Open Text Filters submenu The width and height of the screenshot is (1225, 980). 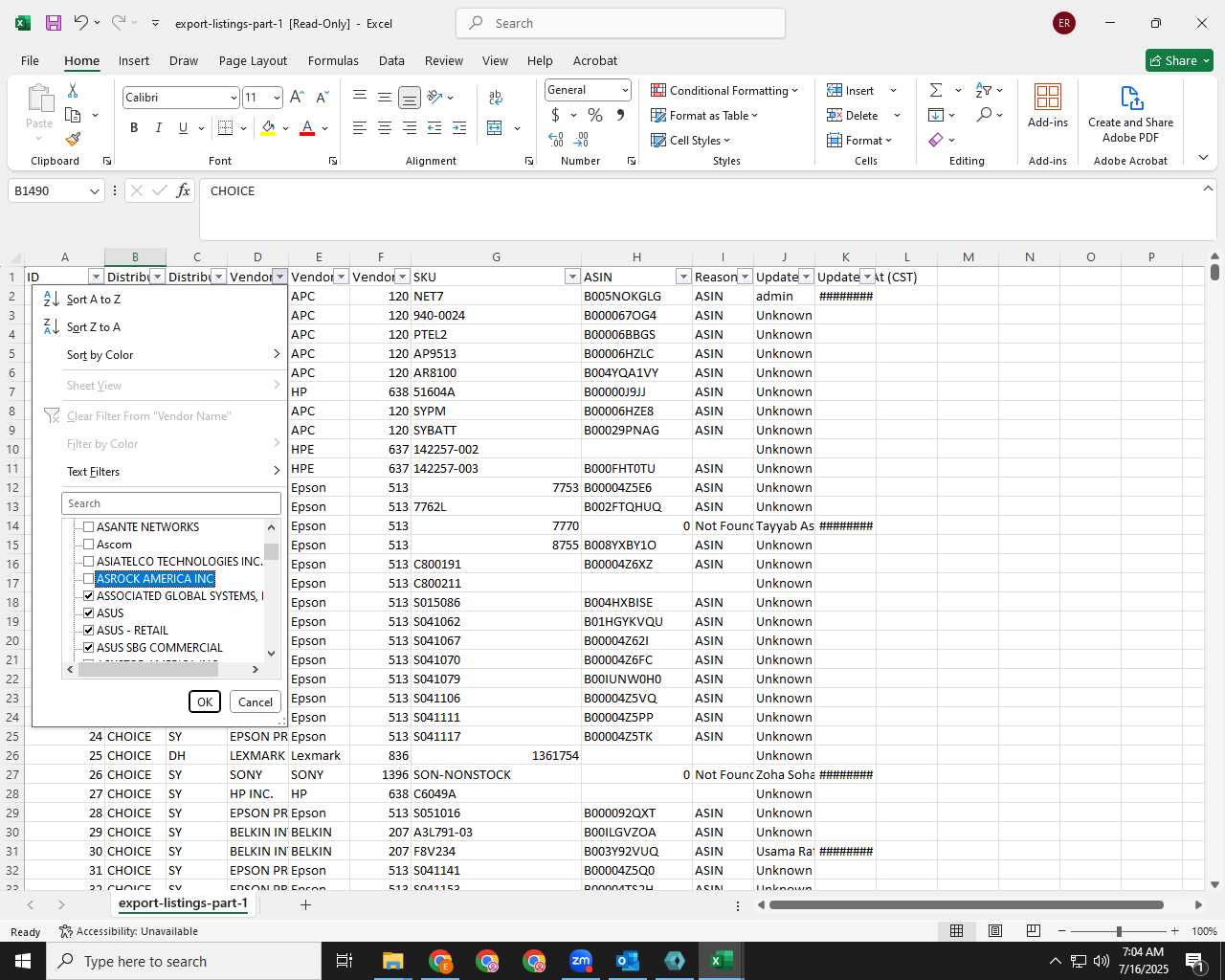160,472
